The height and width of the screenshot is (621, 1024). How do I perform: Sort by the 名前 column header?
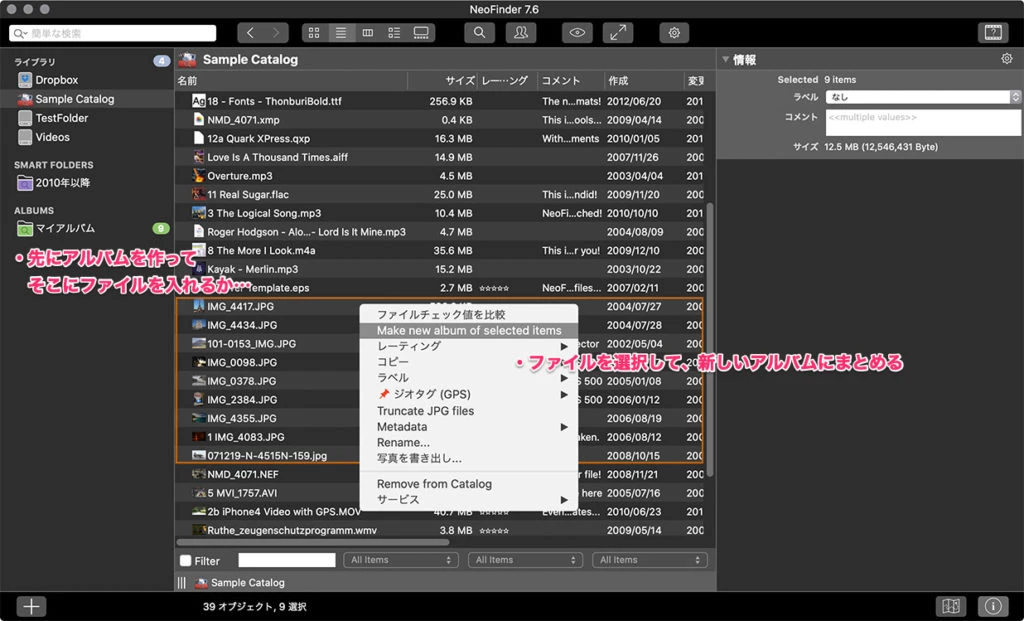(291, 81)
